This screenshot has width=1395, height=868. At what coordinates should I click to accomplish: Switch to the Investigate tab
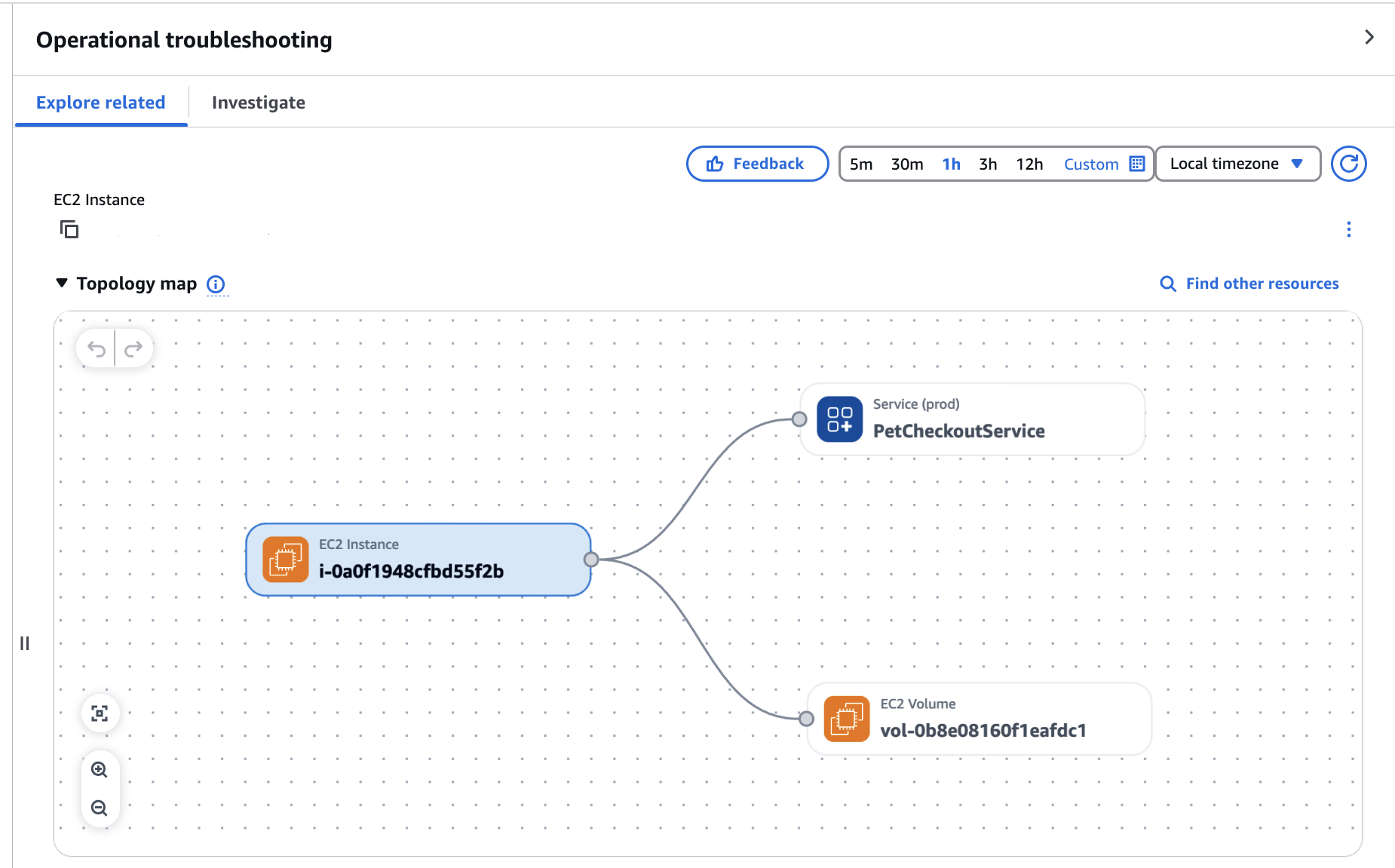[259, 103]
